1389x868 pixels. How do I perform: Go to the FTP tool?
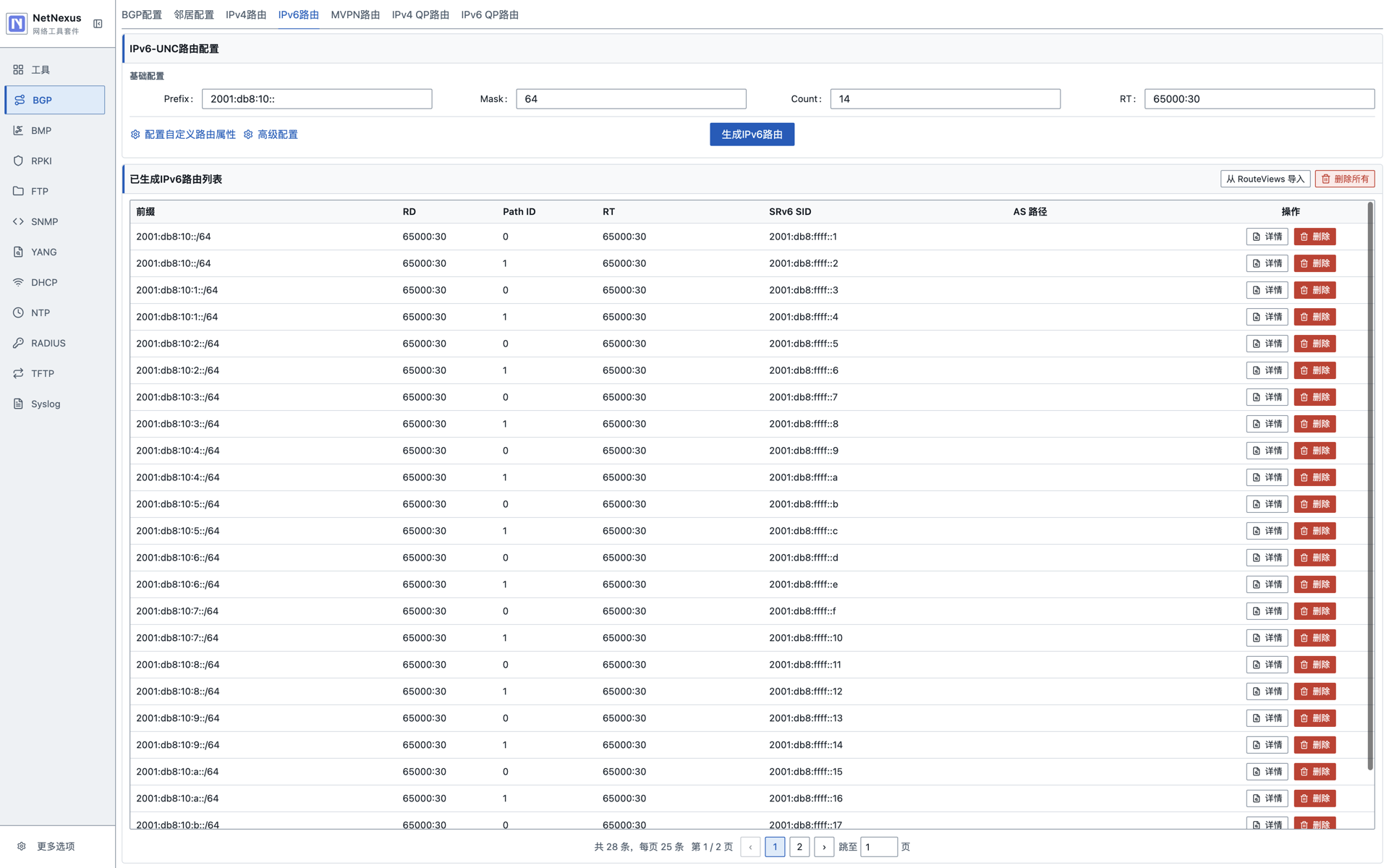point(54,191)
